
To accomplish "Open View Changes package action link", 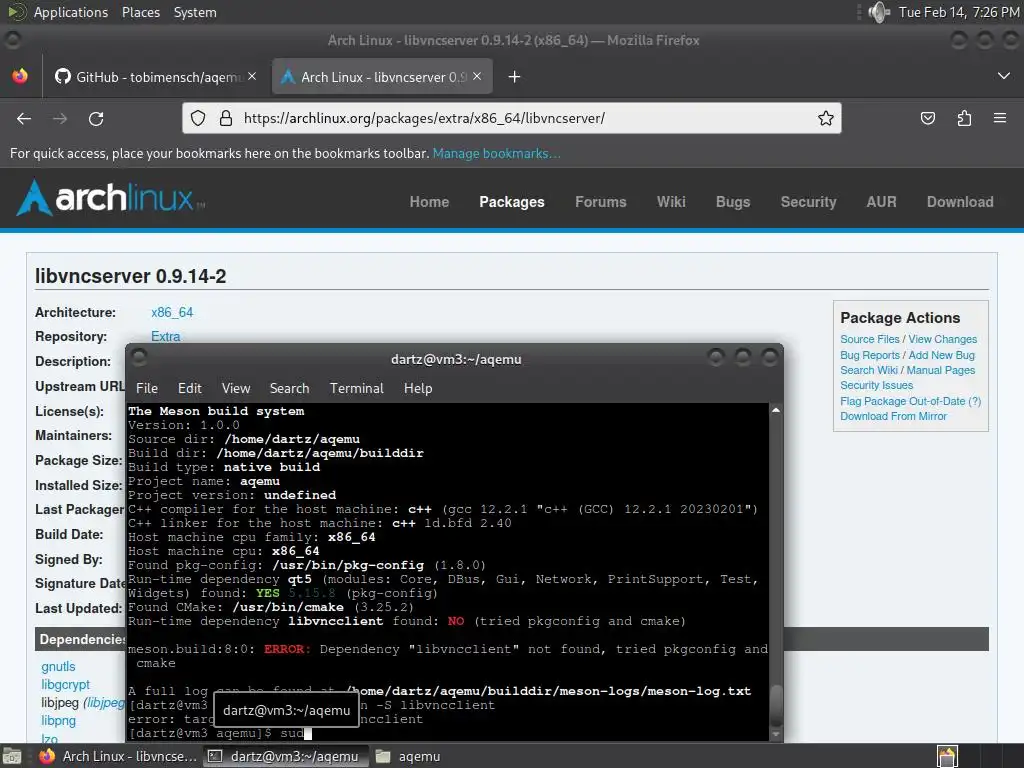I will coord(942,339).
